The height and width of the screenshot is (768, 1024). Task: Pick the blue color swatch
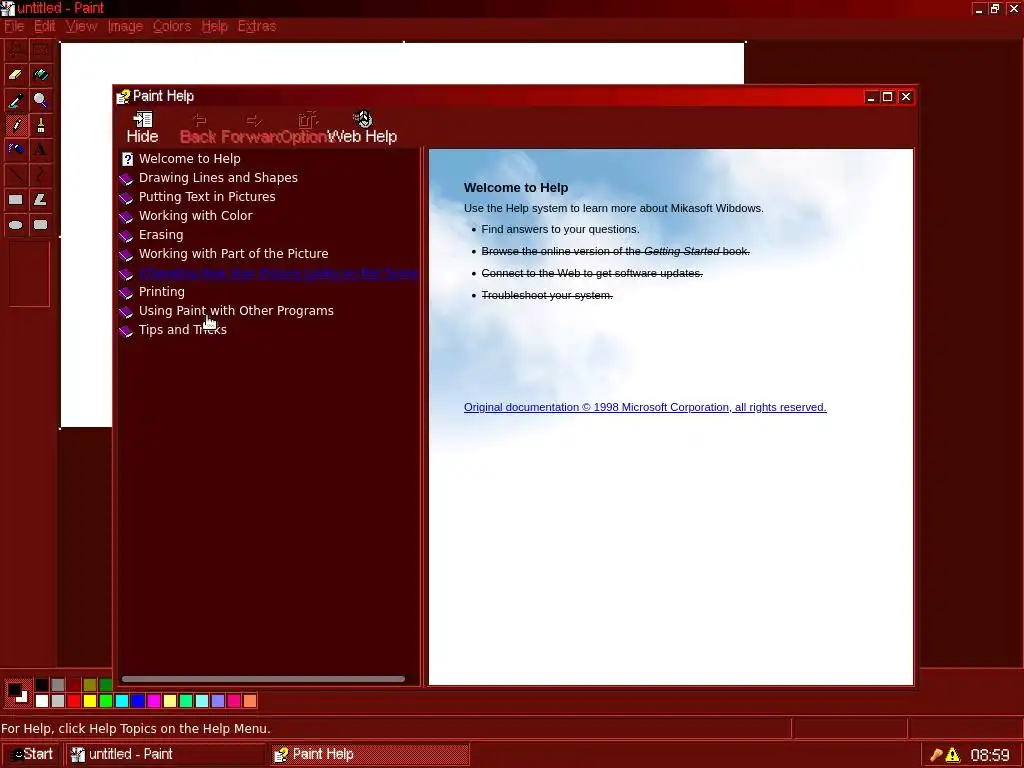137,701
